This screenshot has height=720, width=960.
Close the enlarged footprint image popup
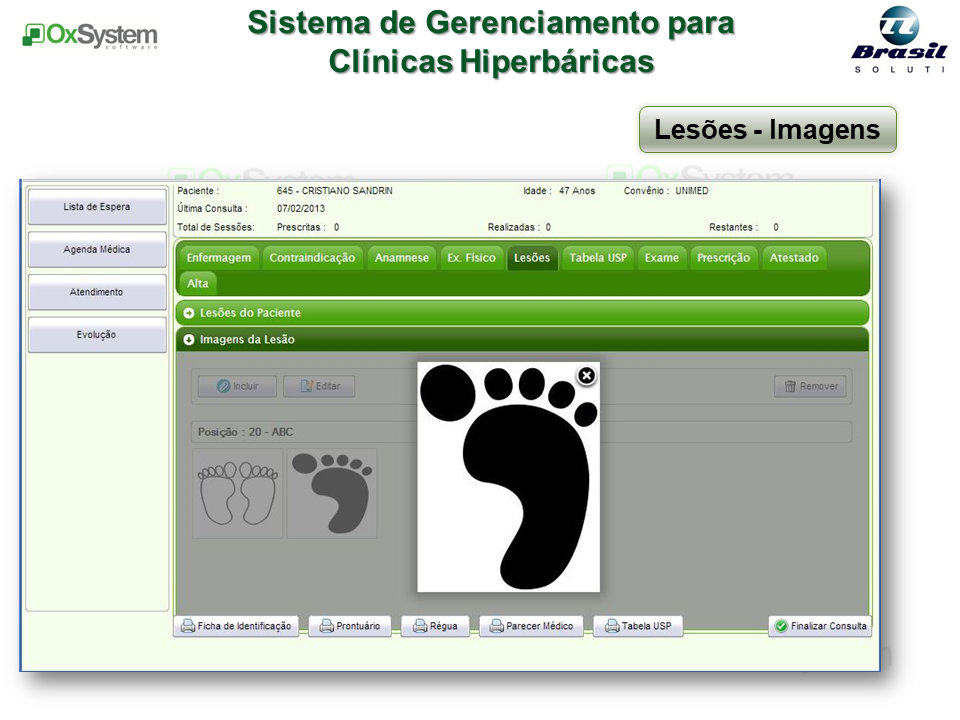[x=586, y=375]
